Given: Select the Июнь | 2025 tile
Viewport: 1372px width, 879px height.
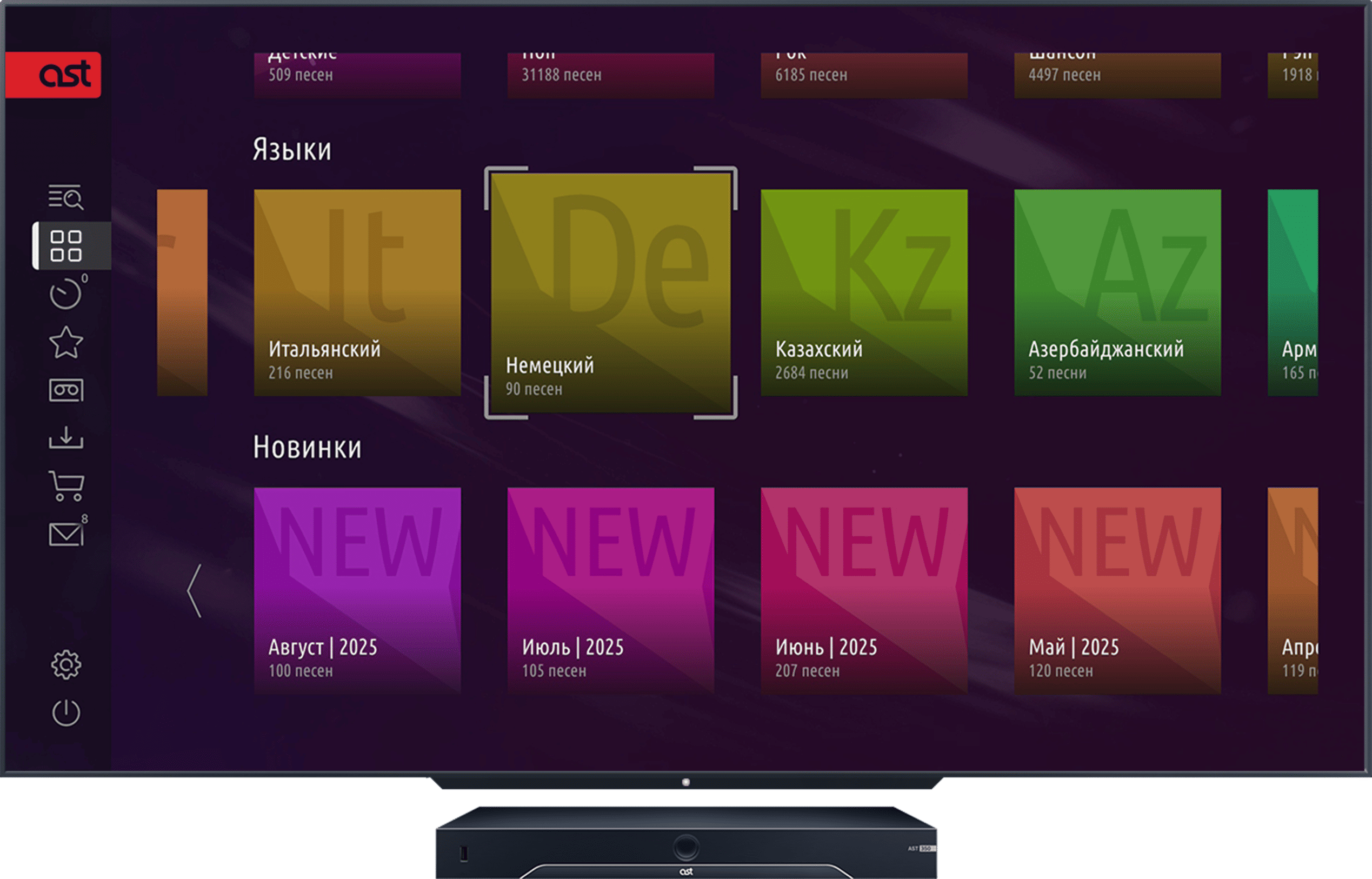Looking at the screenshot, I should pos(864,590).
